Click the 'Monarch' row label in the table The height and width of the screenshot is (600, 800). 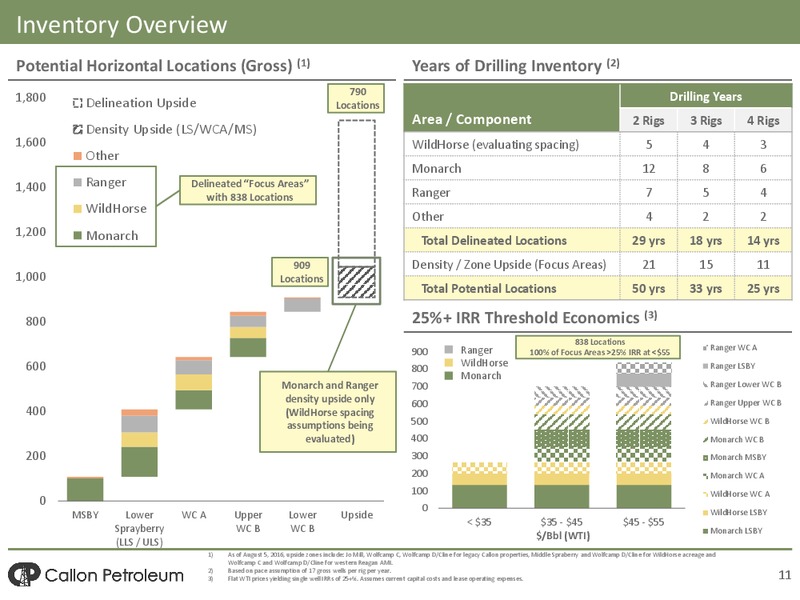[437, 168]
